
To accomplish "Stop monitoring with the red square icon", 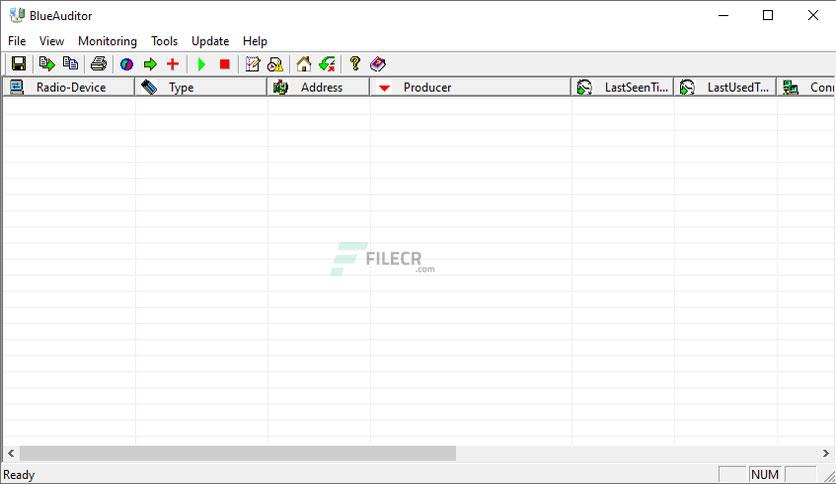I will coord(224,64).
